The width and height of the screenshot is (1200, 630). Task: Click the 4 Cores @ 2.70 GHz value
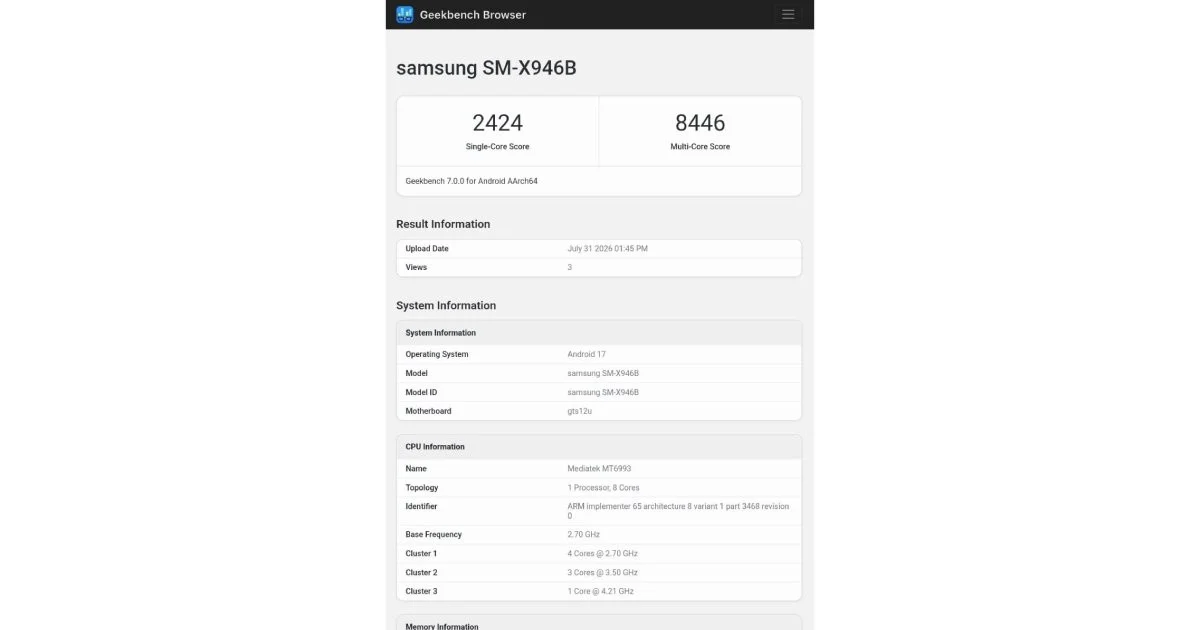[602, 553]
